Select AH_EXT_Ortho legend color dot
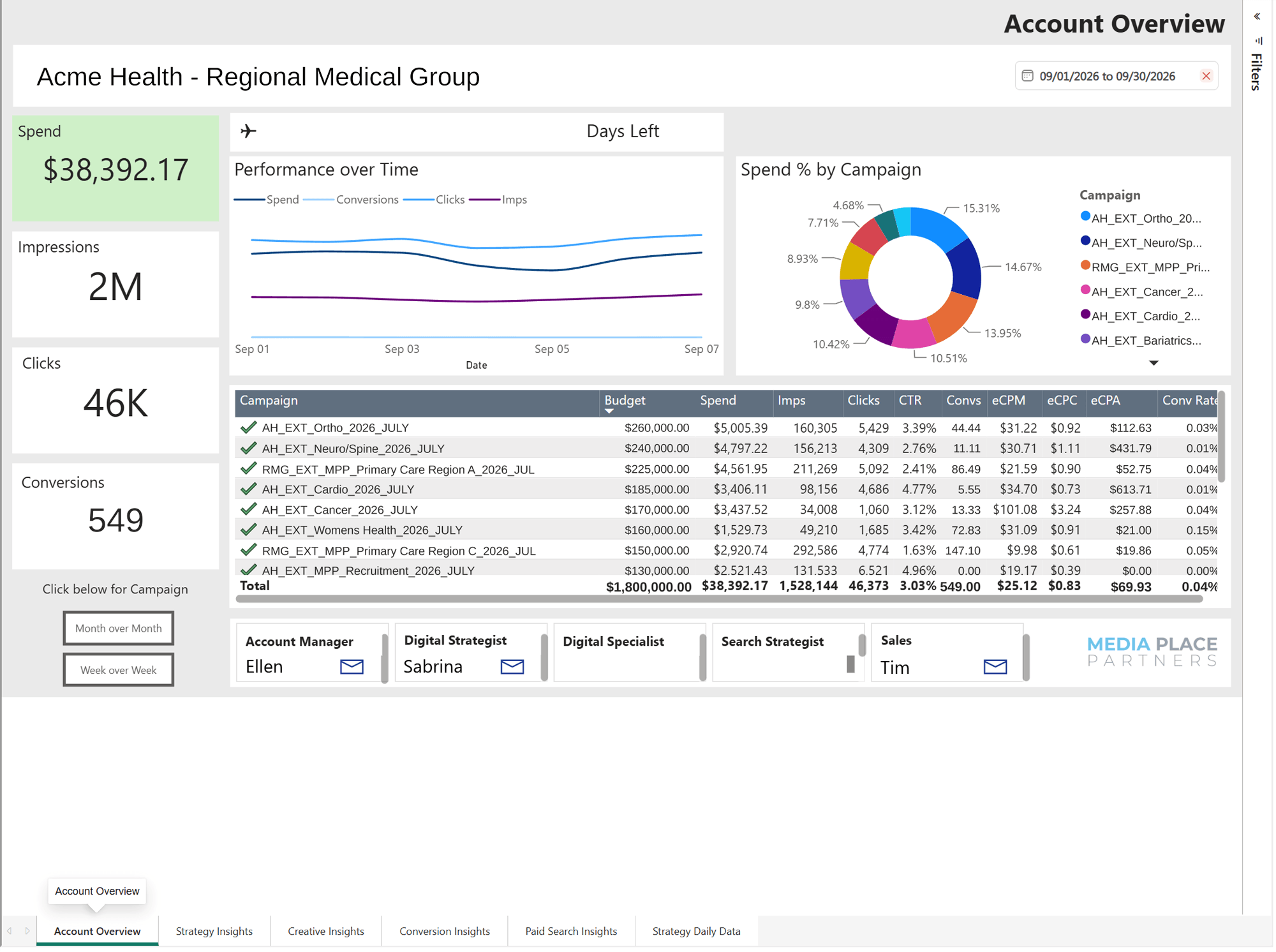1276x952 pixels. coord(1085,216)
